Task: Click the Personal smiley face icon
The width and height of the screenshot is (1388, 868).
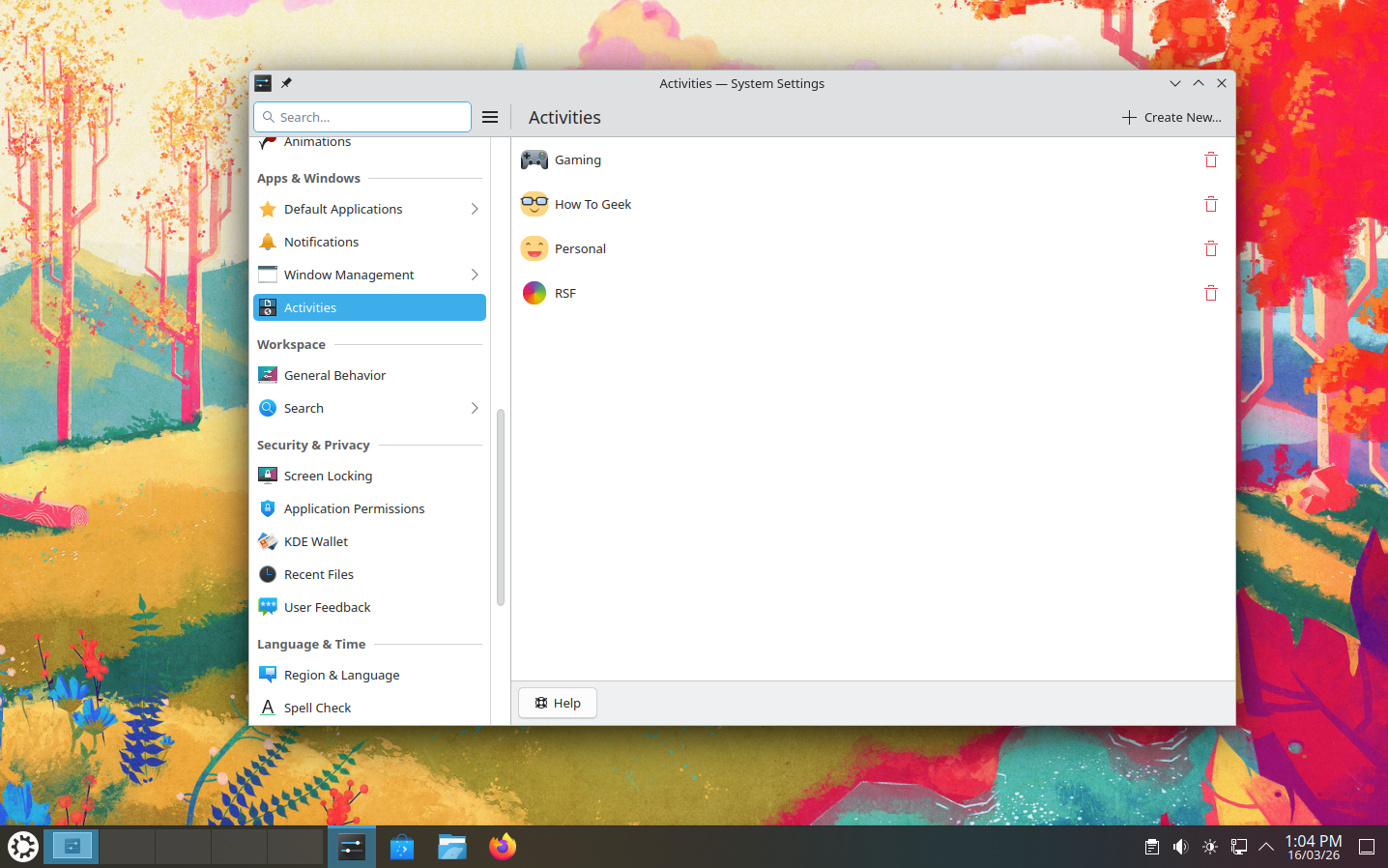Action: (x=535, y=249)
